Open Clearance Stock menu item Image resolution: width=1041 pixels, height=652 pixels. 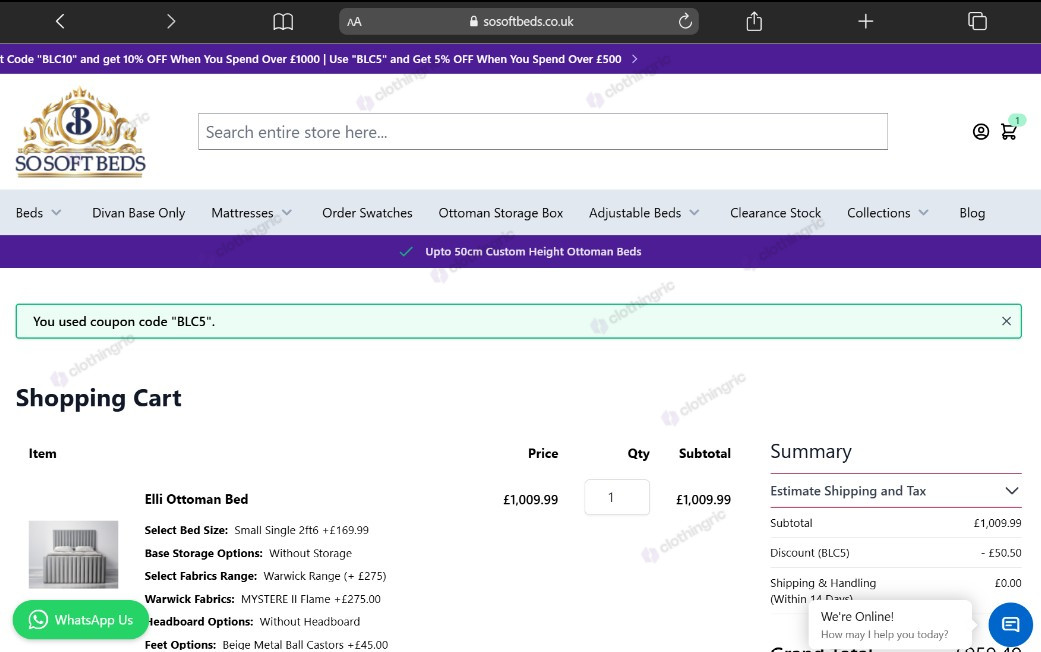click(x=775, y=212)
